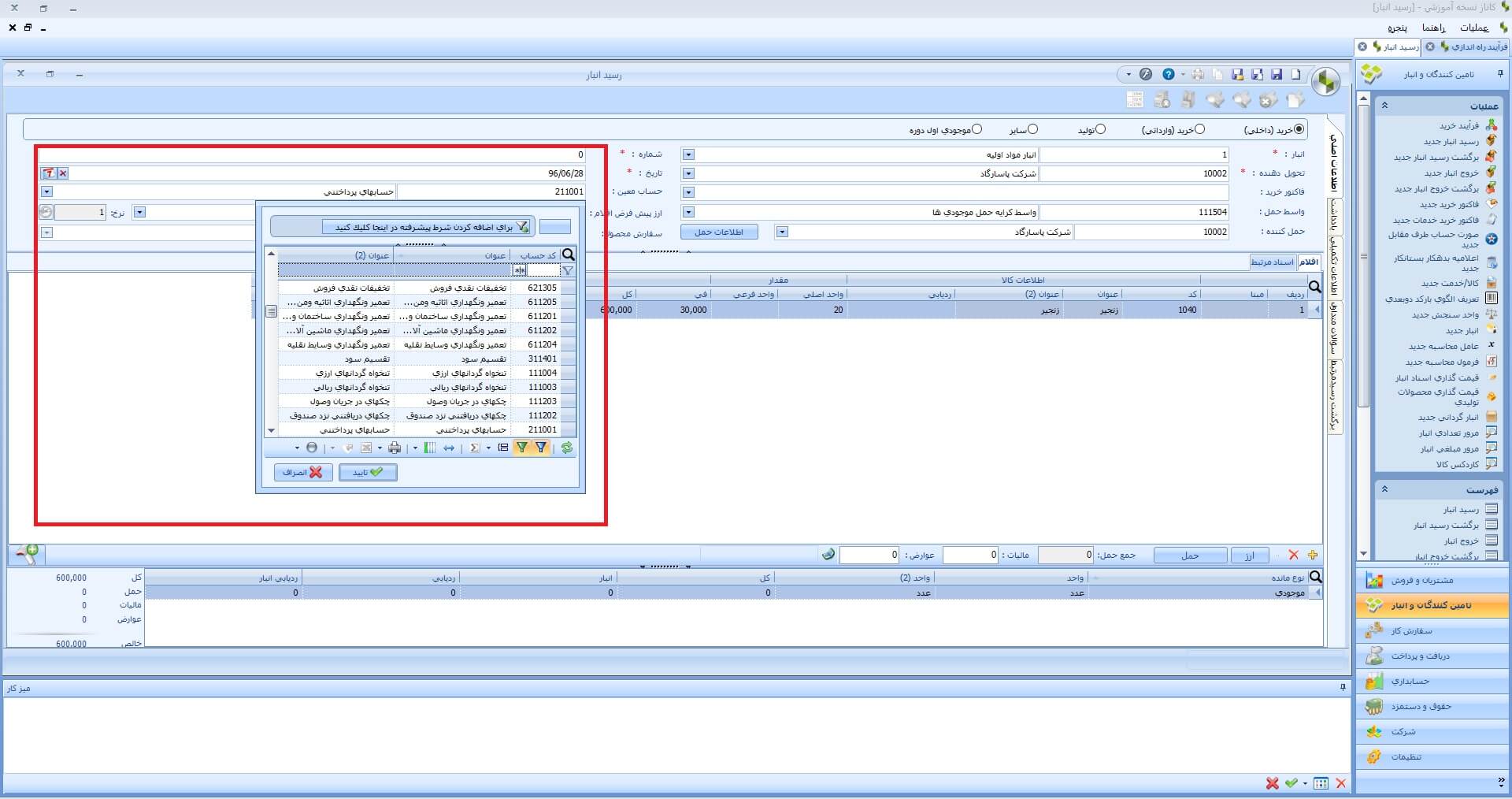Click the new blank document toolbar icon
Viewport: 1512px width, 799px height.
(1295, 74)
